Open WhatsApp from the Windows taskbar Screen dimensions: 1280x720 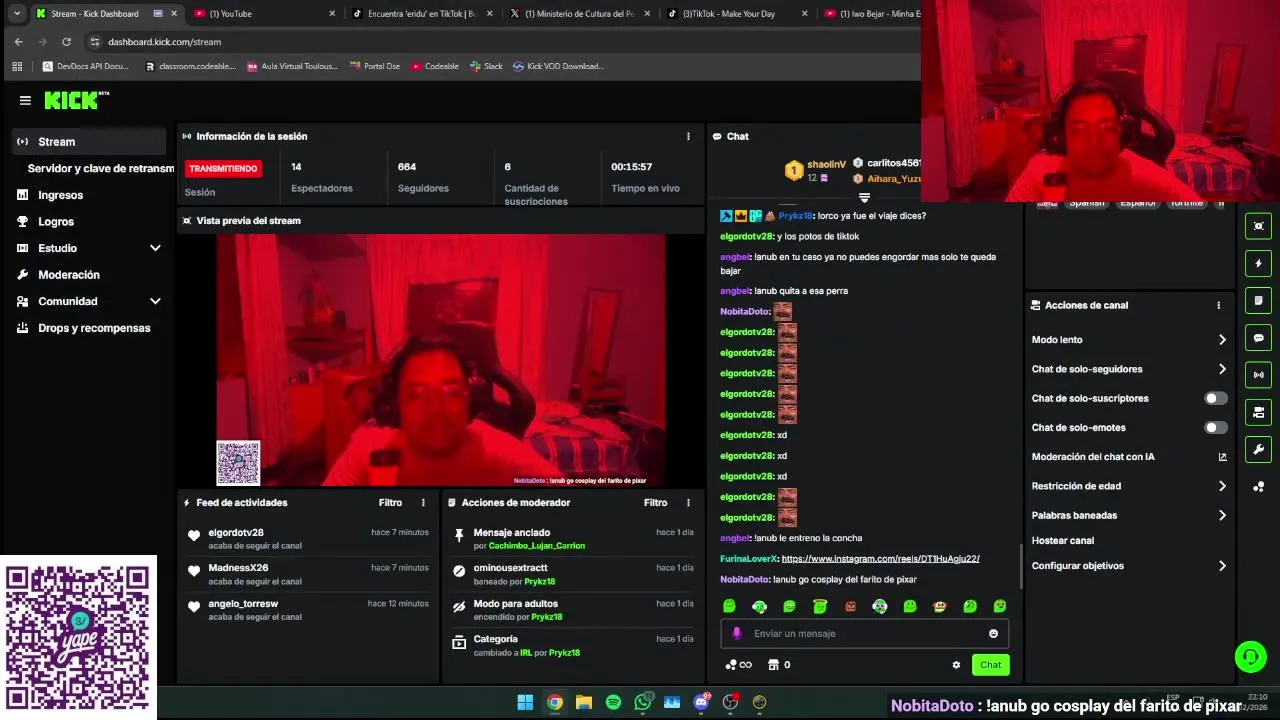coord(643,702)
